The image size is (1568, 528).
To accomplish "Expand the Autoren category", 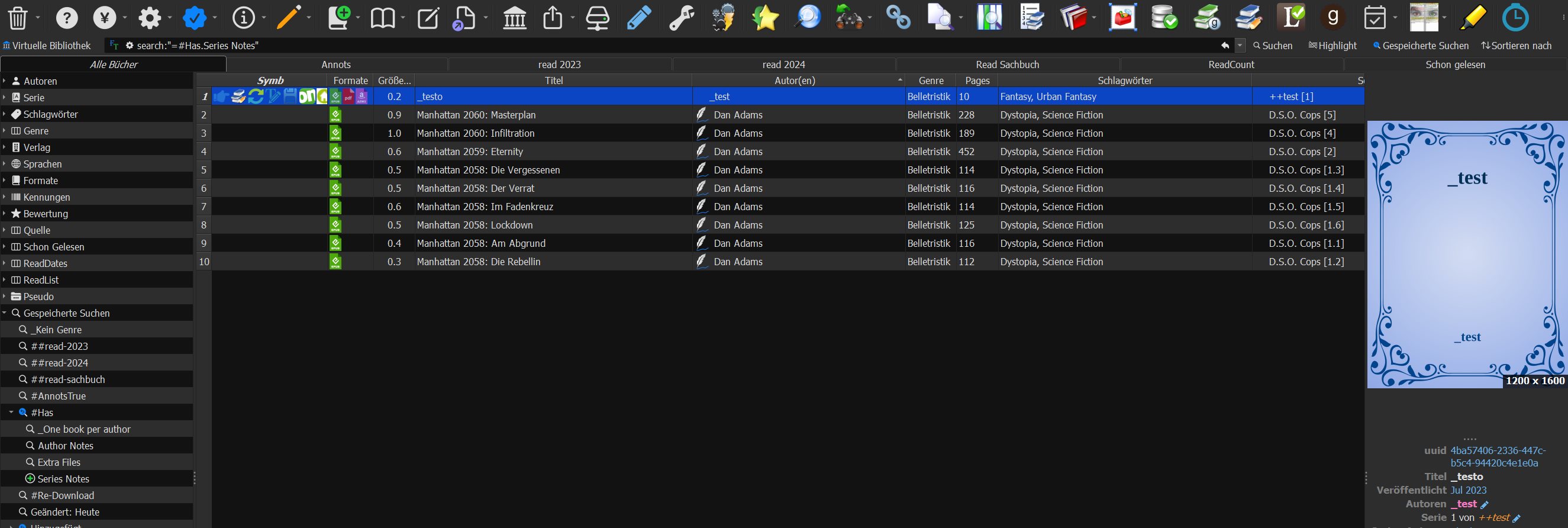I will 4,81.
